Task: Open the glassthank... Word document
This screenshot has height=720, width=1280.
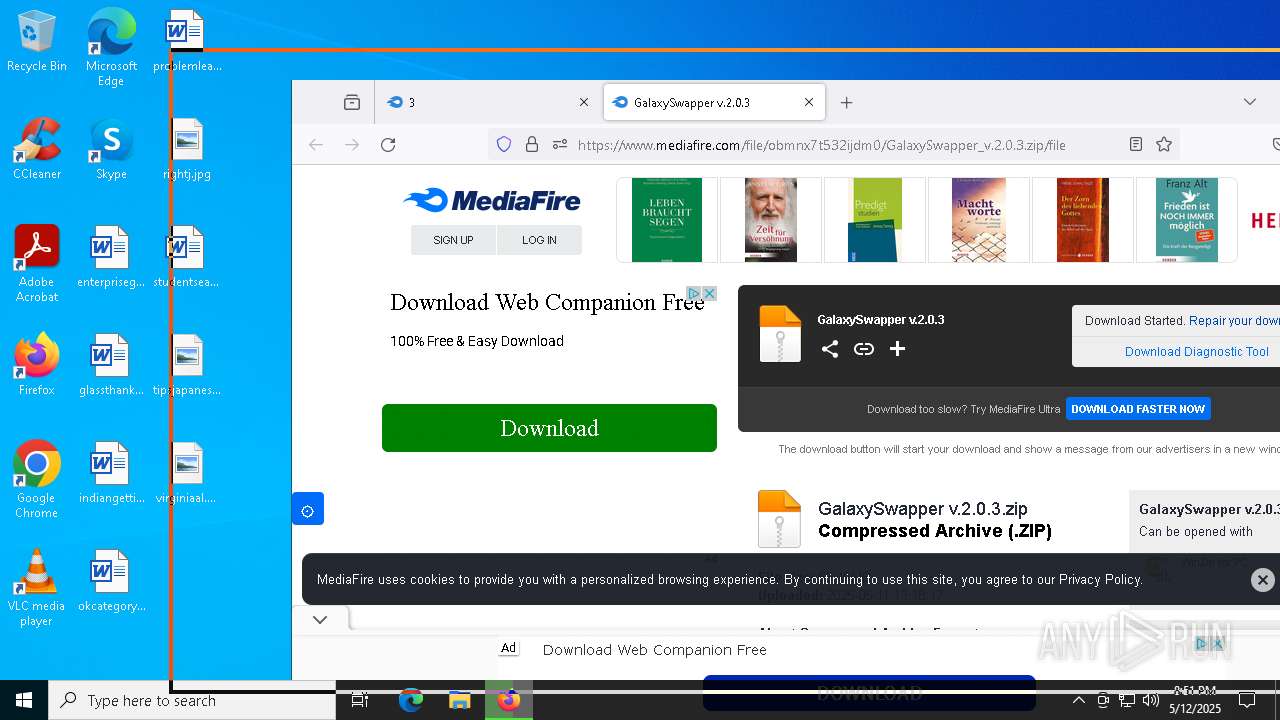Action: point(111,365)
